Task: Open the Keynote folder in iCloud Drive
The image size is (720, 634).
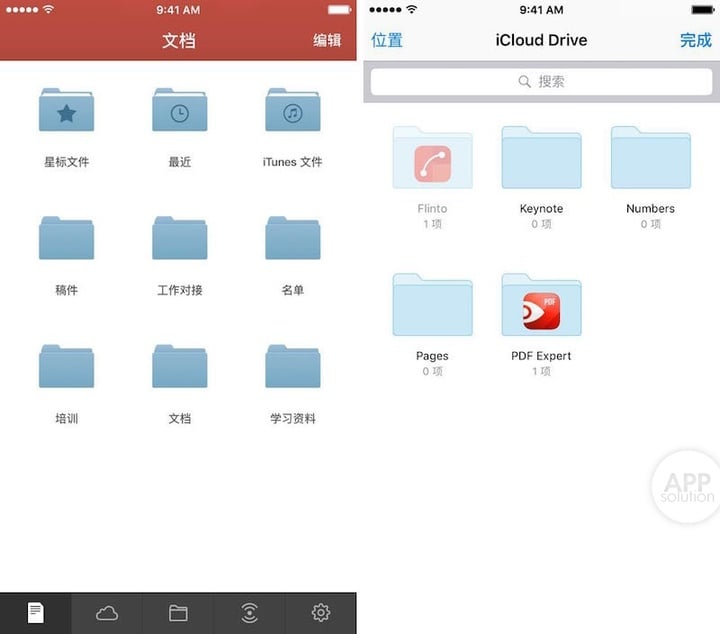Action: 541,160
